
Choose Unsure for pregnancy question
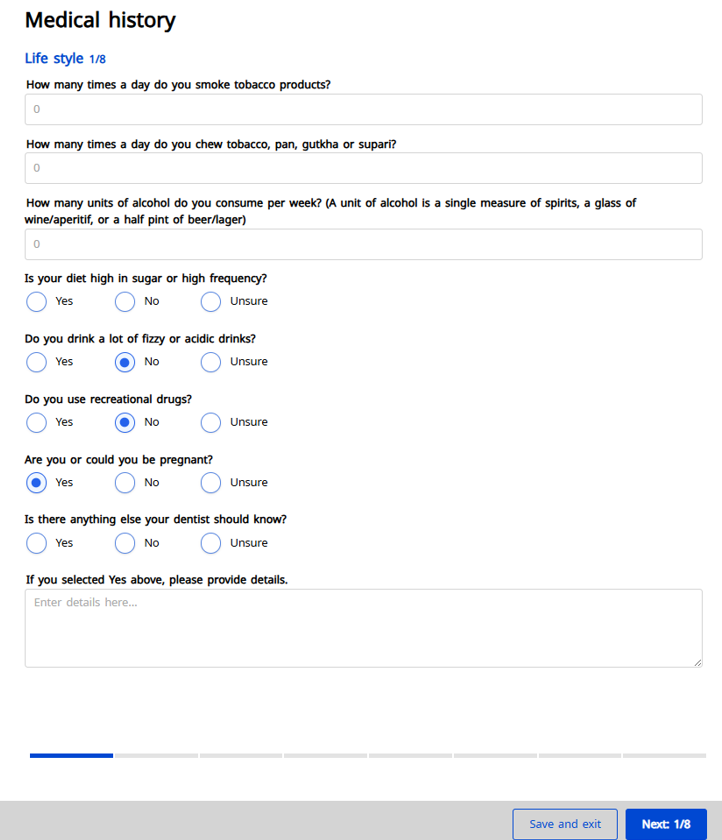pos(211,483)
